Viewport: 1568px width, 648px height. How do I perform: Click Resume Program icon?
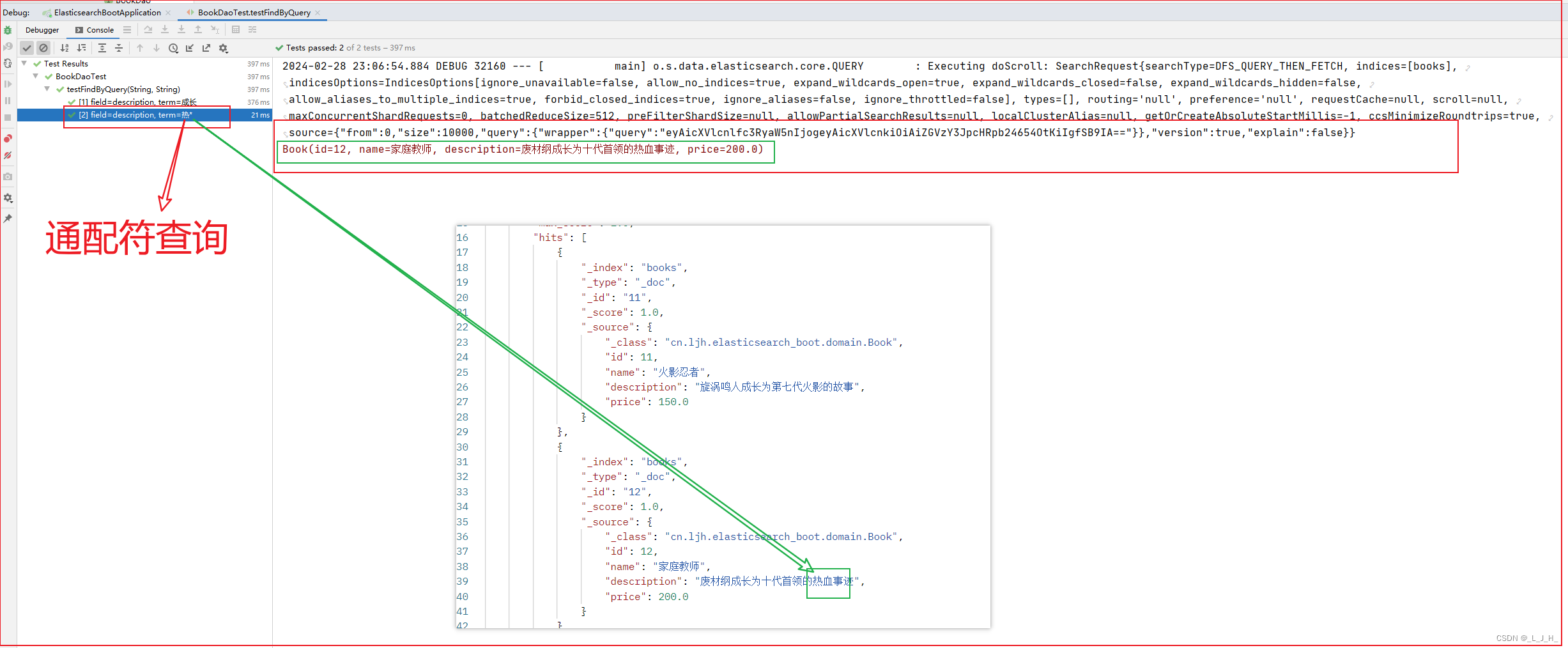click(8, 84)
